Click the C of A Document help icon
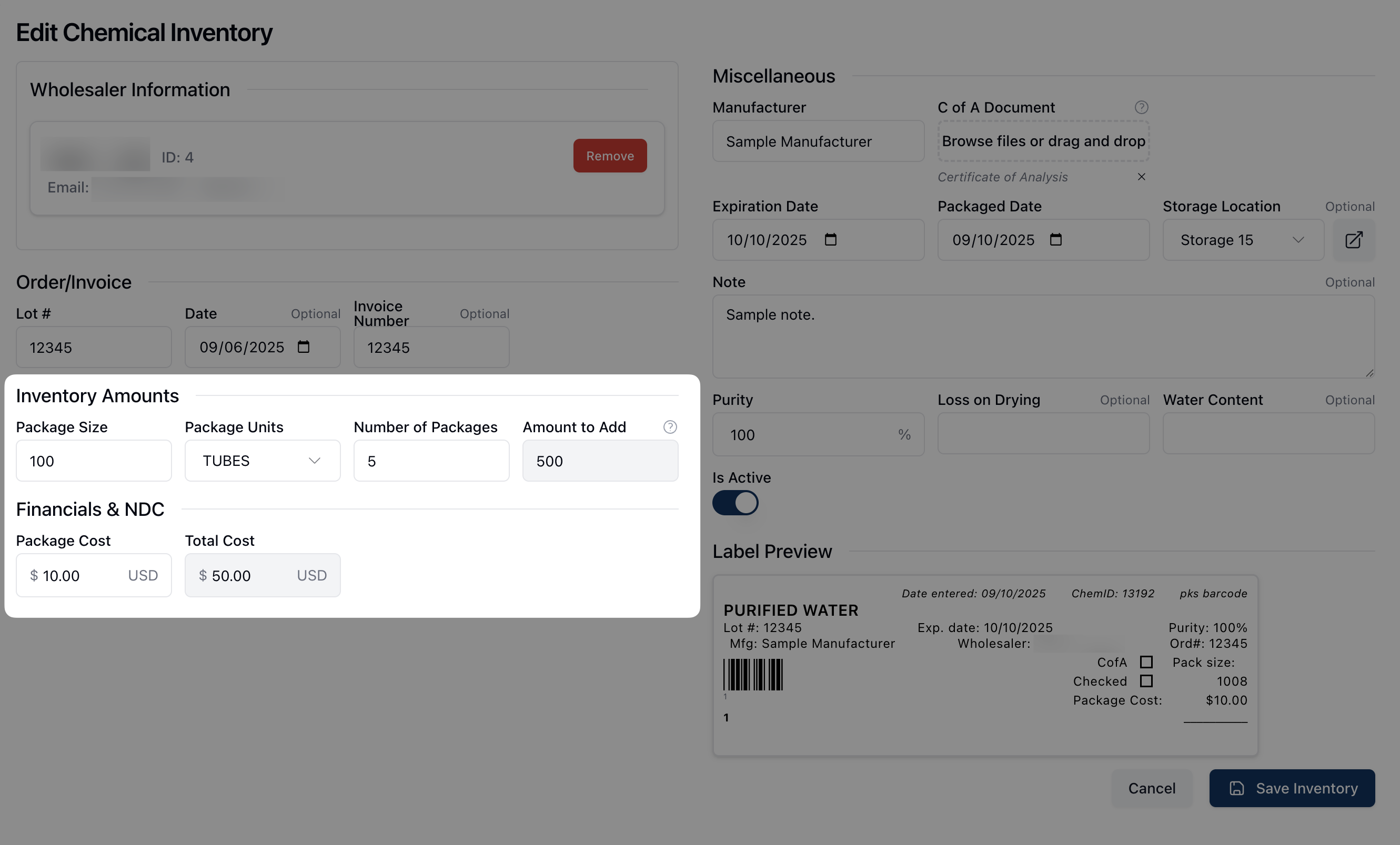1400x845 pixels. pos(1141,107)
